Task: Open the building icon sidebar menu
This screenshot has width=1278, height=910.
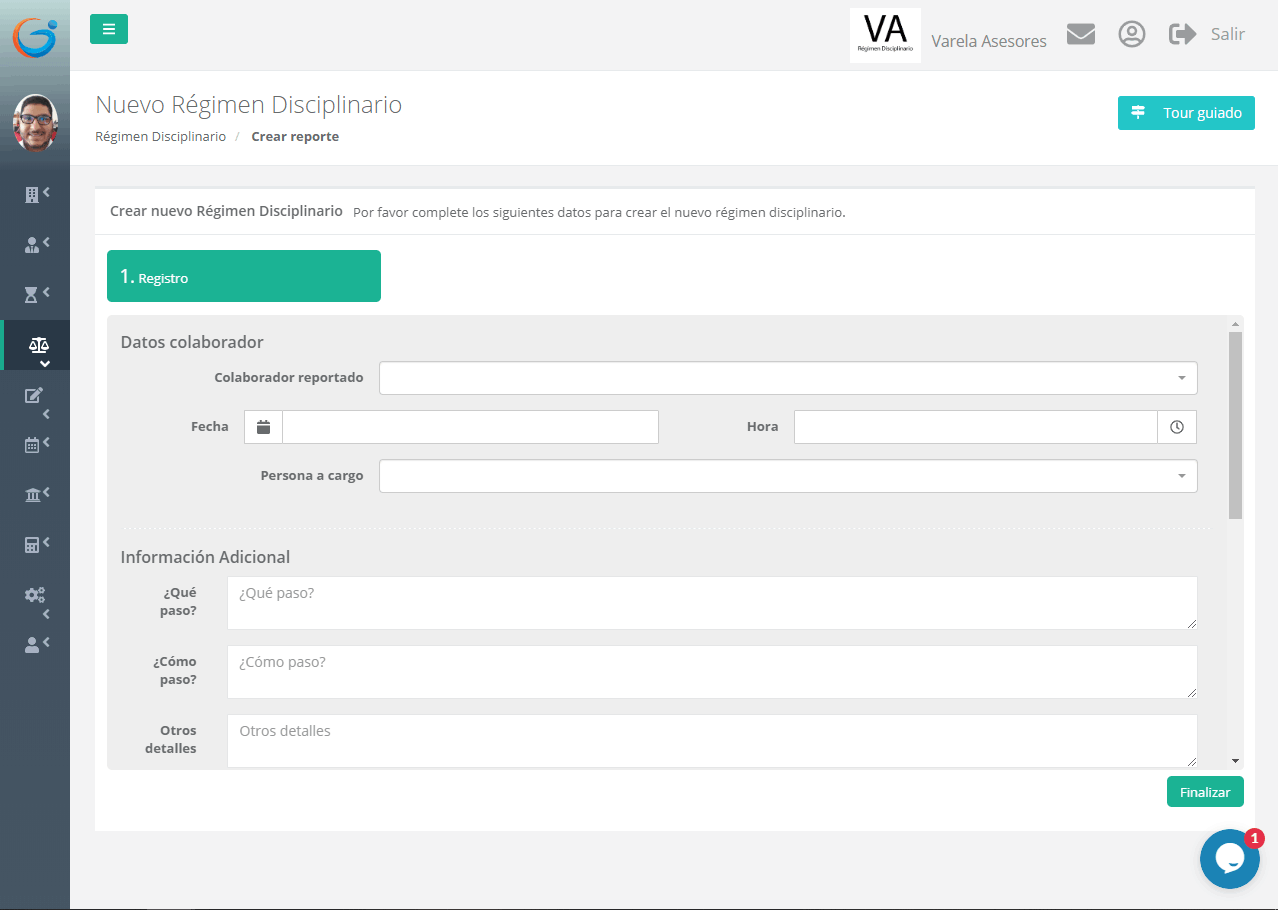Action: coord(33,195)
